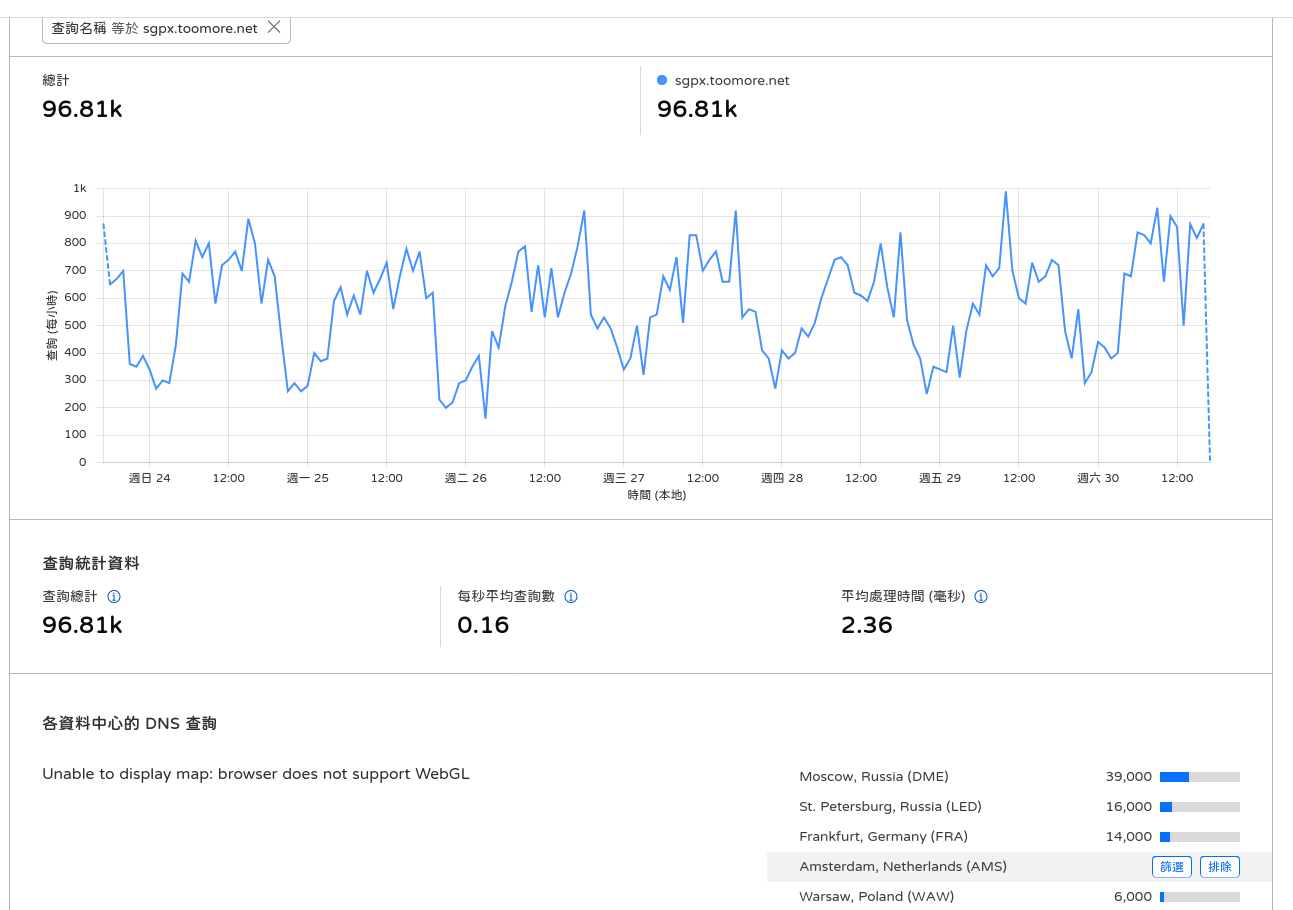The height and width of the screenshot is (910, 1293).
Task: Select the Amsterdam, Netherlands (AMS) row
Action: coord(1019,867)
